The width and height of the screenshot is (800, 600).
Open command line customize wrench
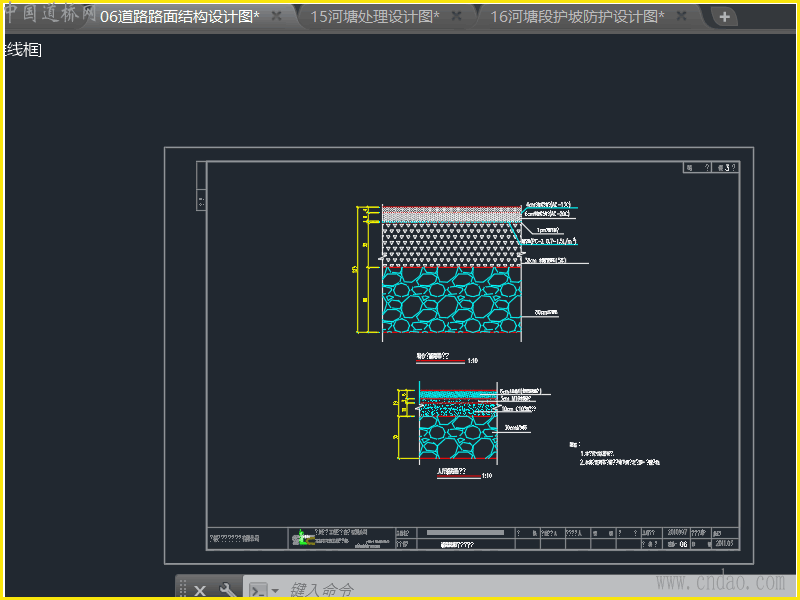click(228, 590)
